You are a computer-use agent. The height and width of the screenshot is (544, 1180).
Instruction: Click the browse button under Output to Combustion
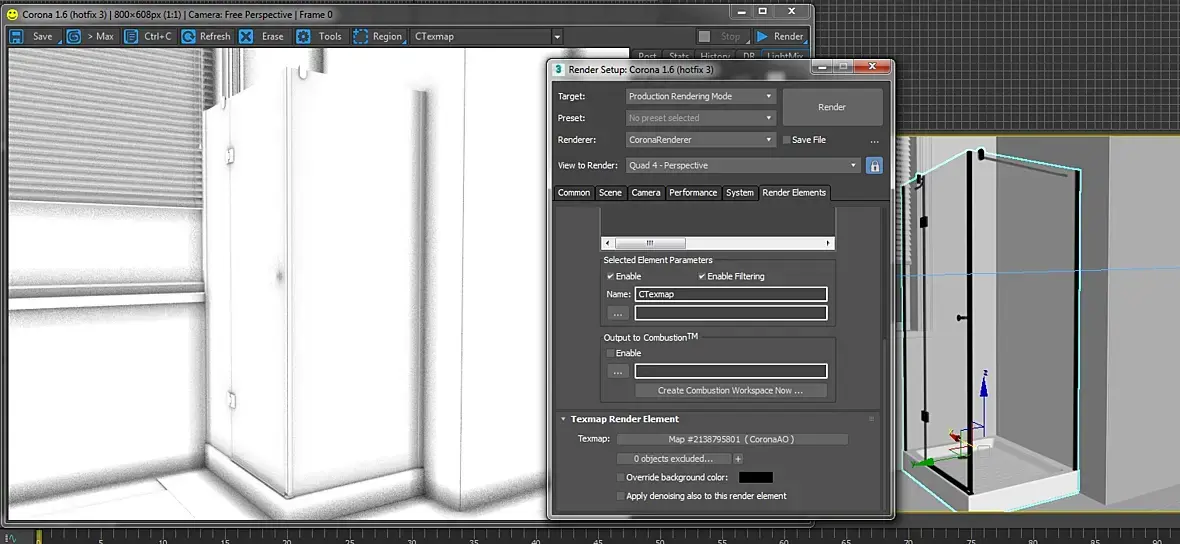(x=617, y=371)
